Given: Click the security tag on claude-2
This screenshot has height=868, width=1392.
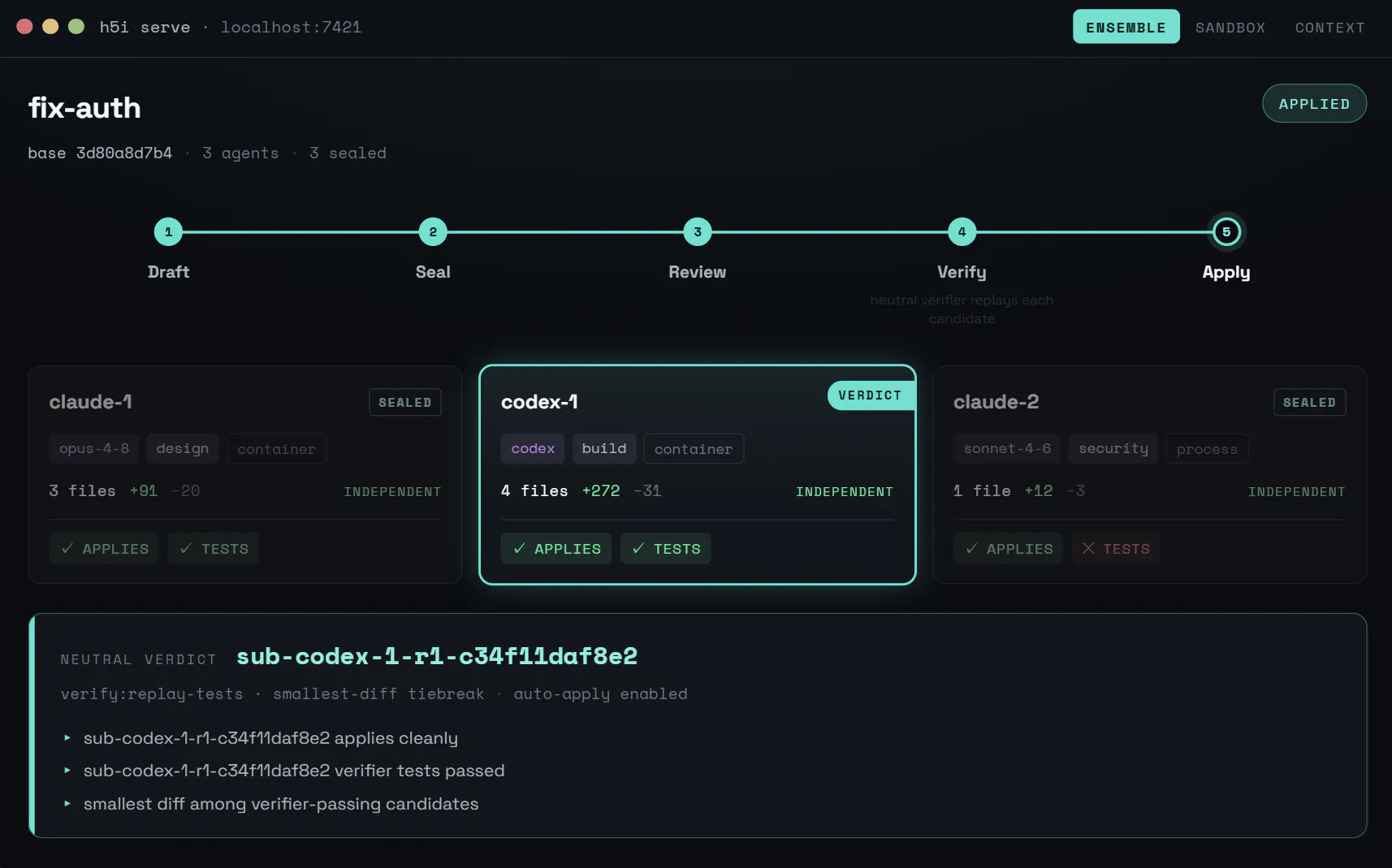Looking at the screenshot, I should [1113, 448].
